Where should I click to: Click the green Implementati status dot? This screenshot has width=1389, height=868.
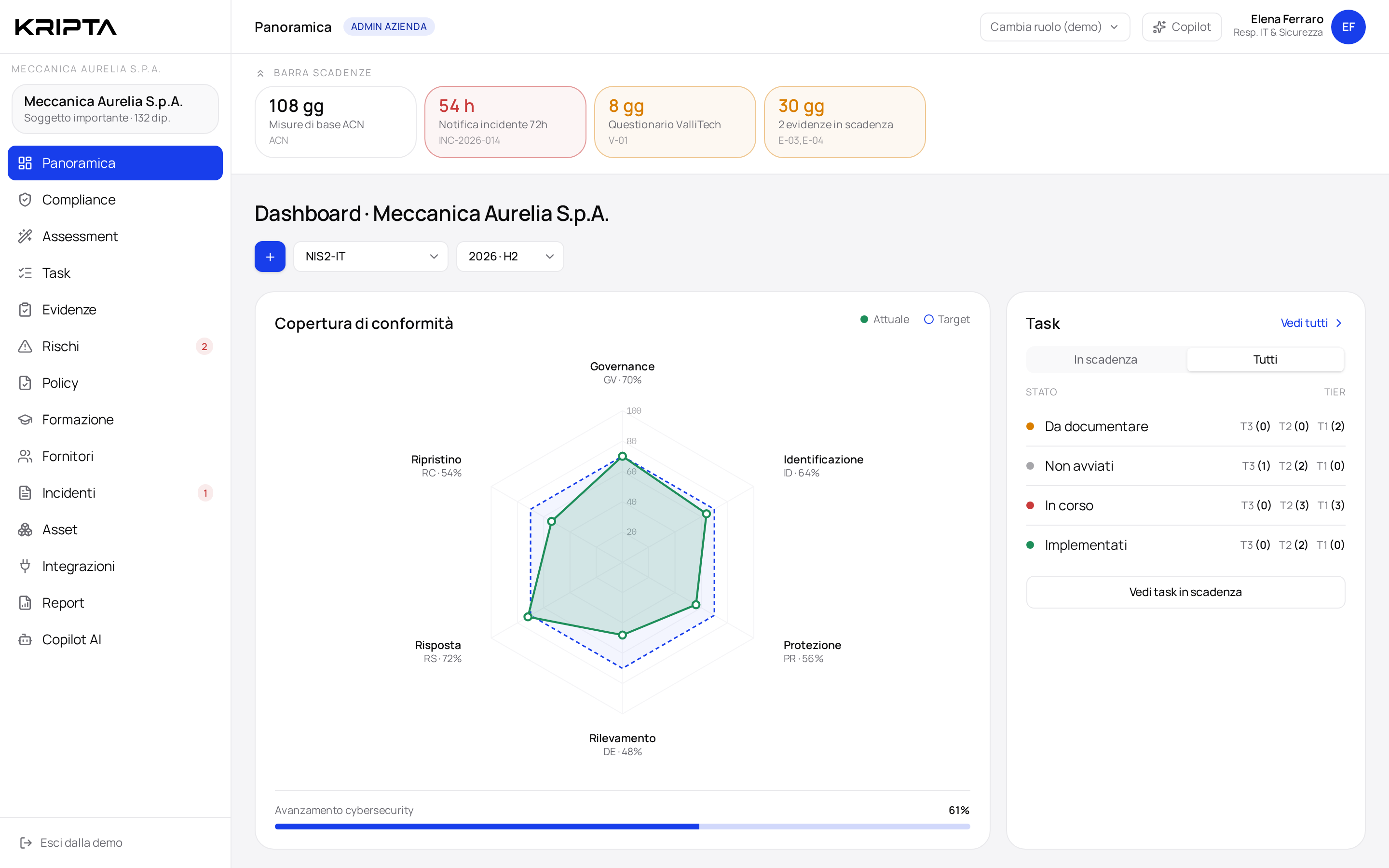click(x=1030, y=545)
